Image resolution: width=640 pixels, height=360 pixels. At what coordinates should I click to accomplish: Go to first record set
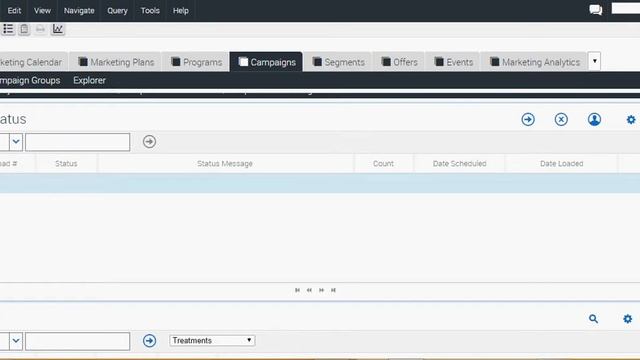tap(298, 290)
